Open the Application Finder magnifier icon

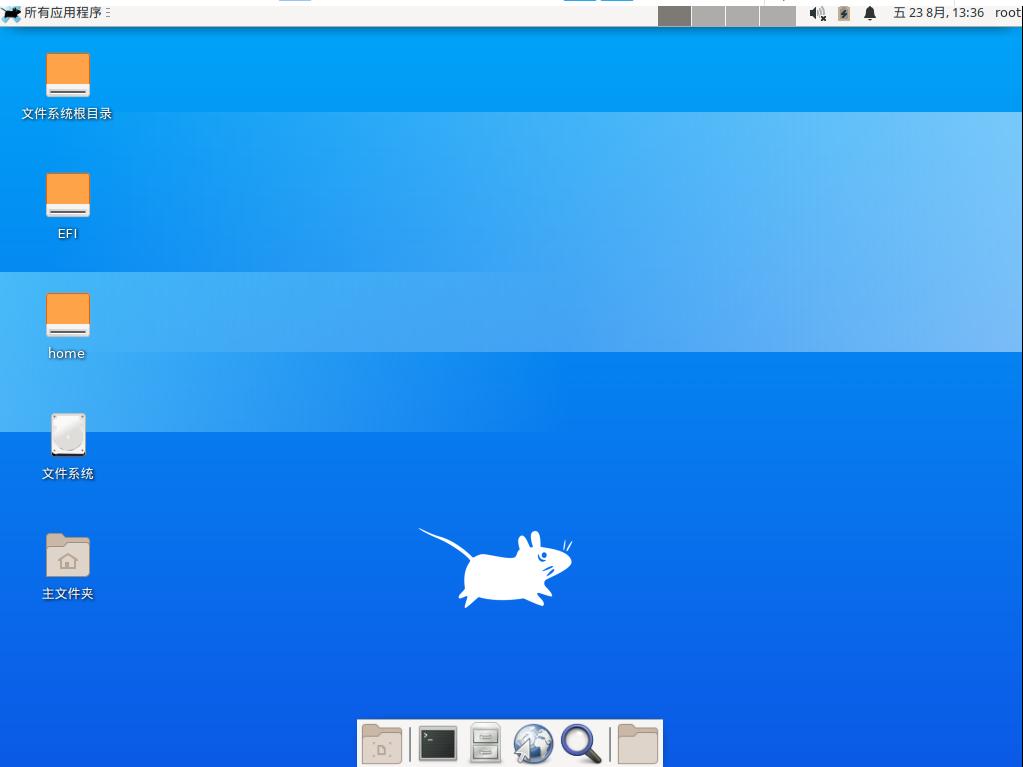[x=581, y=744]
